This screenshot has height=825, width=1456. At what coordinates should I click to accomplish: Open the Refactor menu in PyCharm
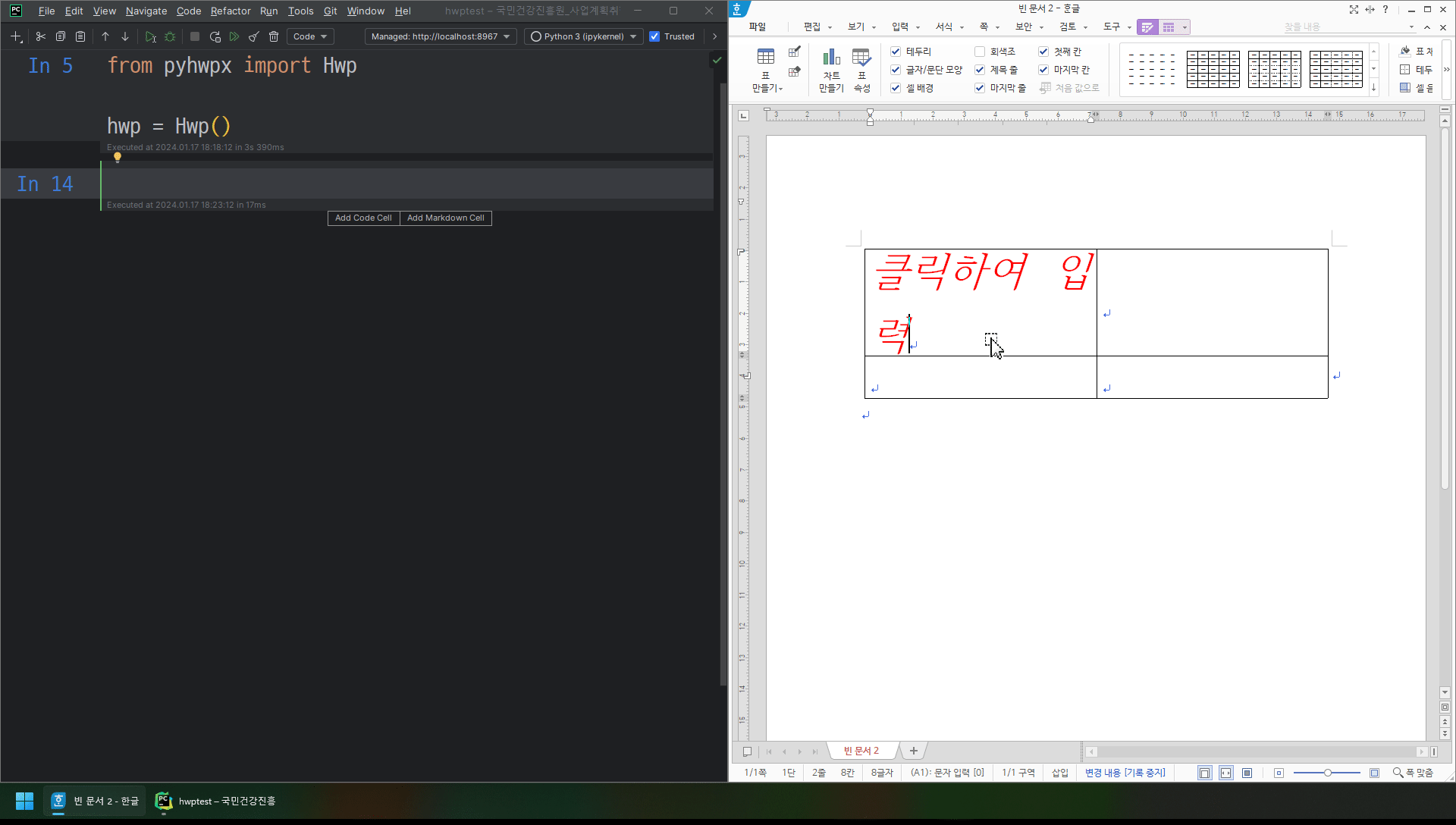point(231,11)
